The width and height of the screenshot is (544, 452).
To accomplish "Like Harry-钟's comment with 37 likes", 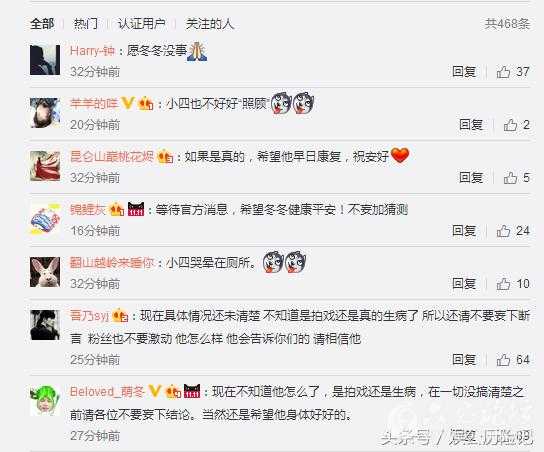I will click(503, 72).
